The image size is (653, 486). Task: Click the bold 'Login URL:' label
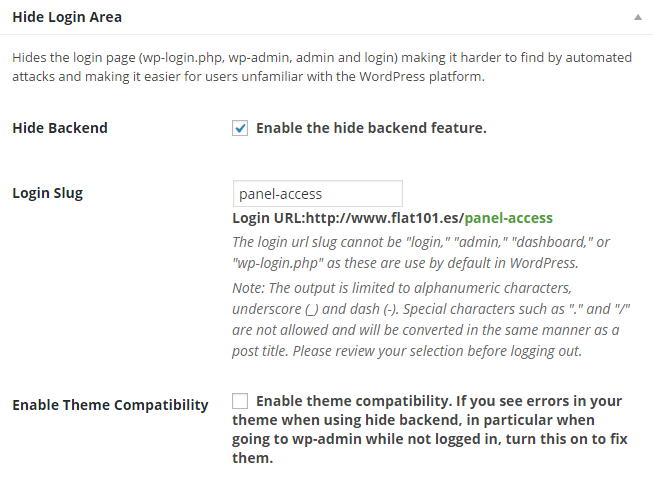pos(268,217)
